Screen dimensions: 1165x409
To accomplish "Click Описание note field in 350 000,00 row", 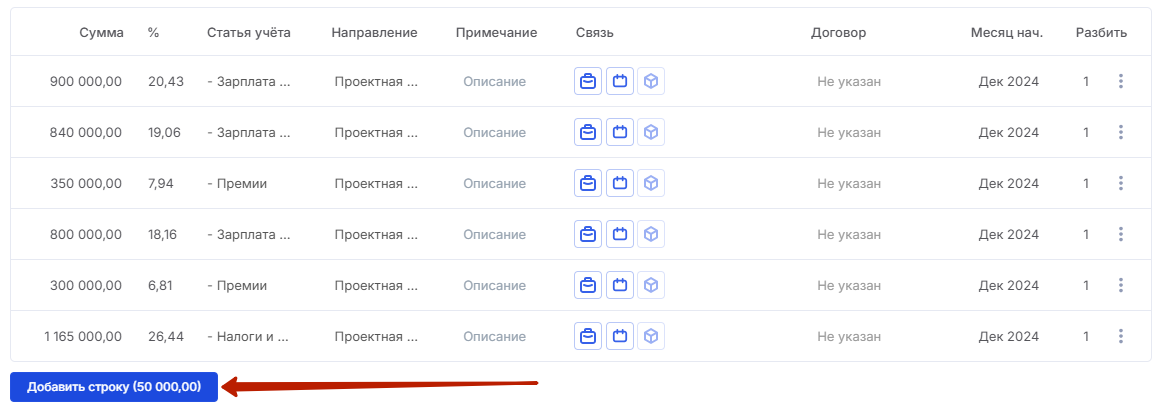I will (x=494, y=183).
